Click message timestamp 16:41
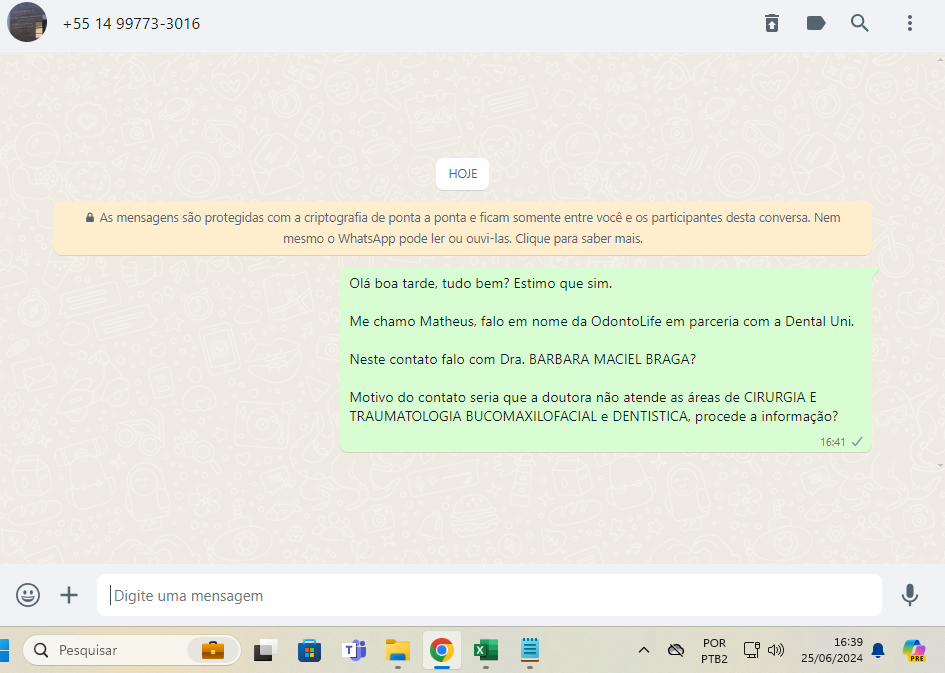This screenshot has width=945, height=673. pos(832,442)
